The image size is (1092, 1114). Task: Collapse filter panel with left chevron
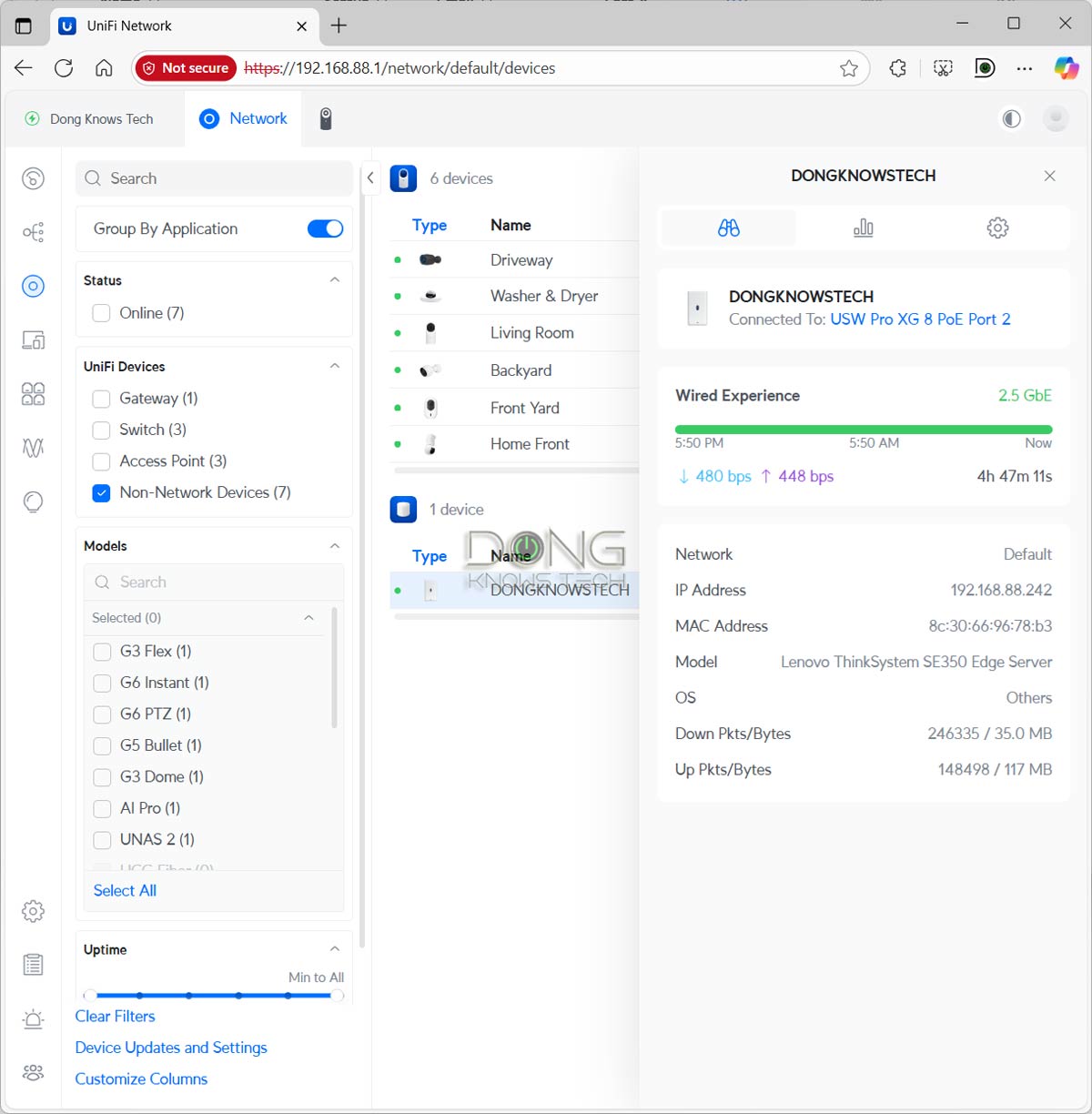[370, 178]
